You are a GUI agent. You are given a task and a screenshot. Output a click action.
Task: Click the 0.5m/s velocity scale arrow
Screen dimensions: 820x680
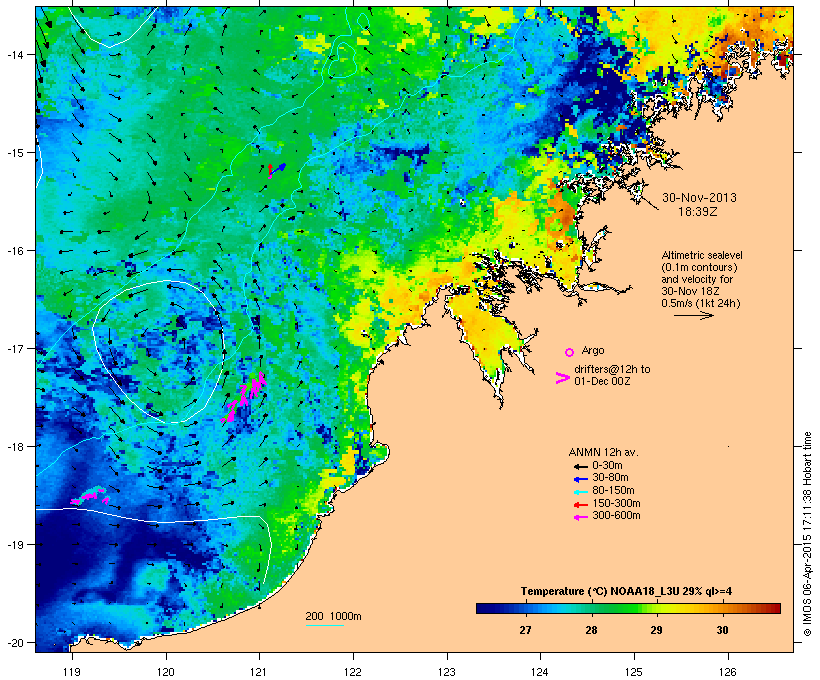(693, 315)
